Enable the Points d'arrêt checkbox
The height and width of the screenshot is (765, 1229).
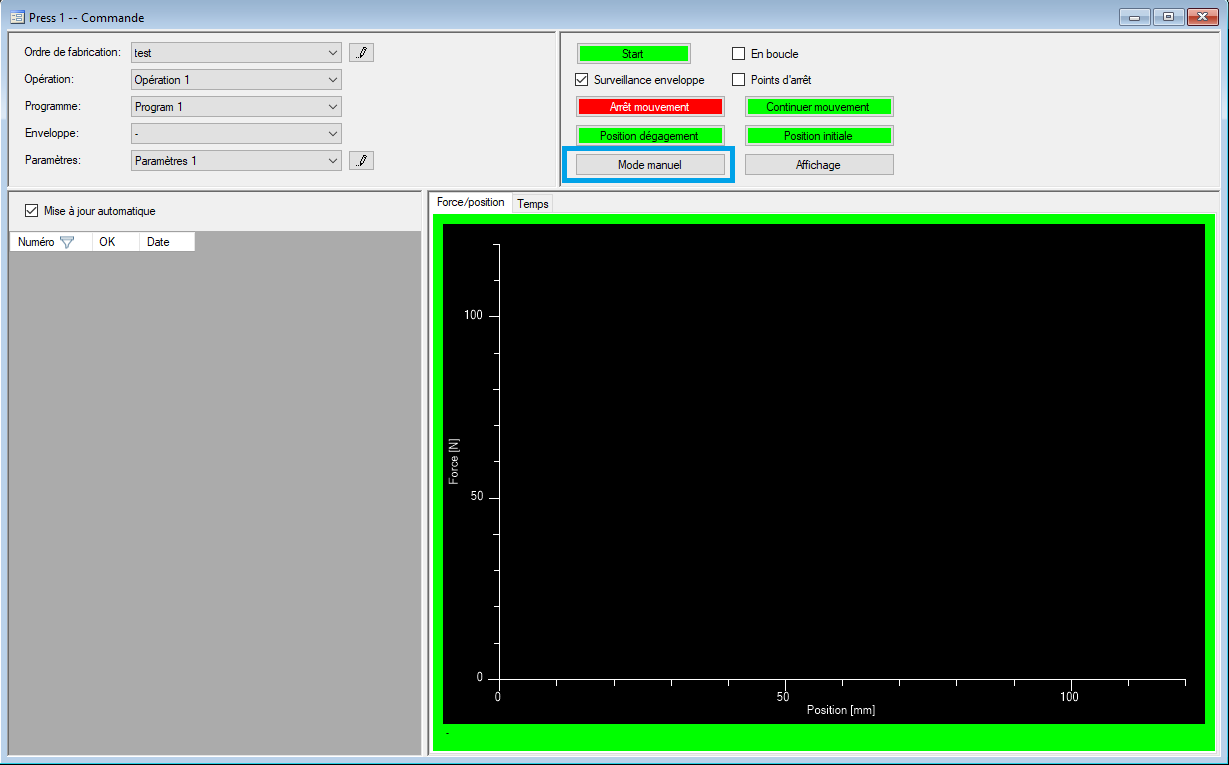739,80
